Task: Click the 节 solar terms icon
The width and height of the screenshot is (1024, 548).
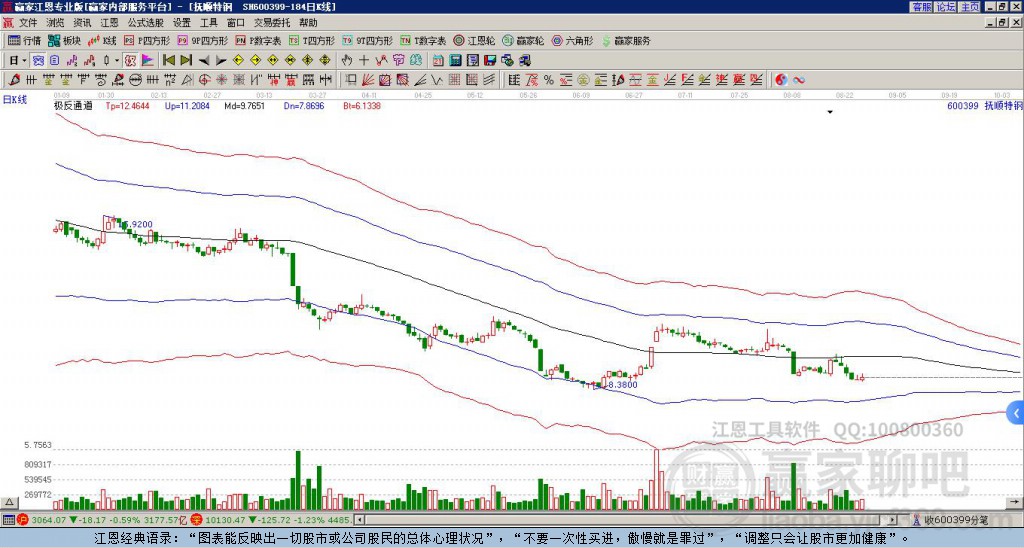Action: point(398,61)
